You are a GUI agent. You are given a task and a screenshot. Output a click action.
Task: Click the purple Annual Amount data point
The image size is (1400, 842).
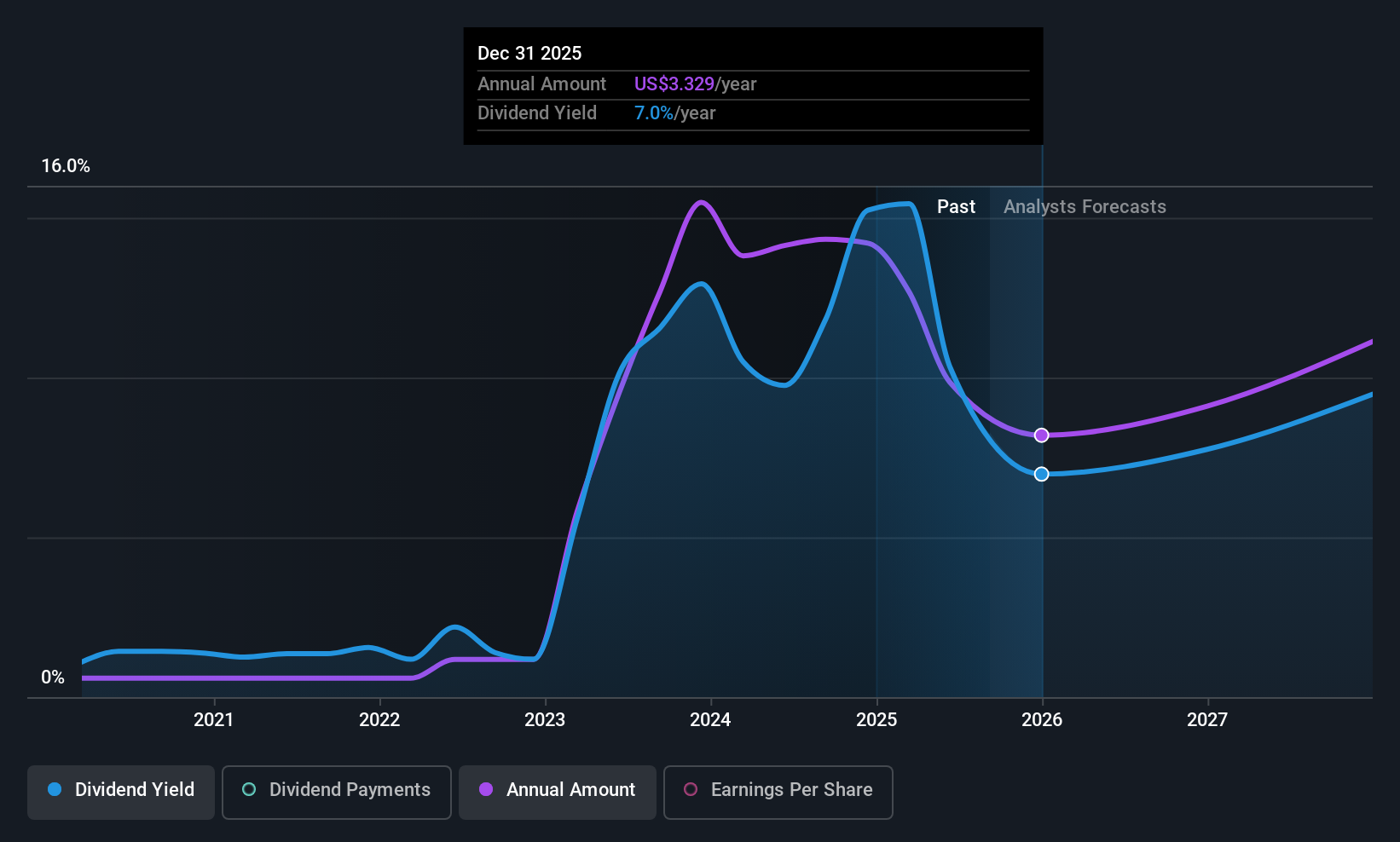point(1041,435)
